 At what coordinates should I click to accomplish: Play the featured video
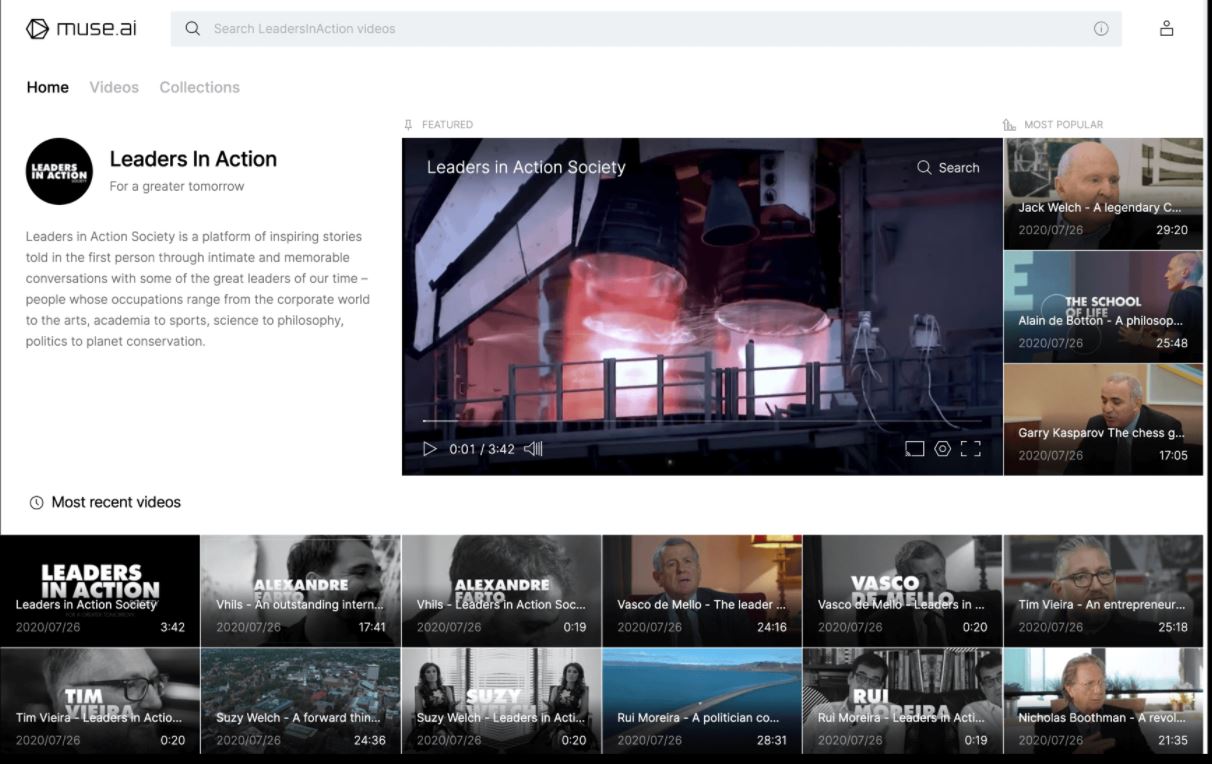430,449
